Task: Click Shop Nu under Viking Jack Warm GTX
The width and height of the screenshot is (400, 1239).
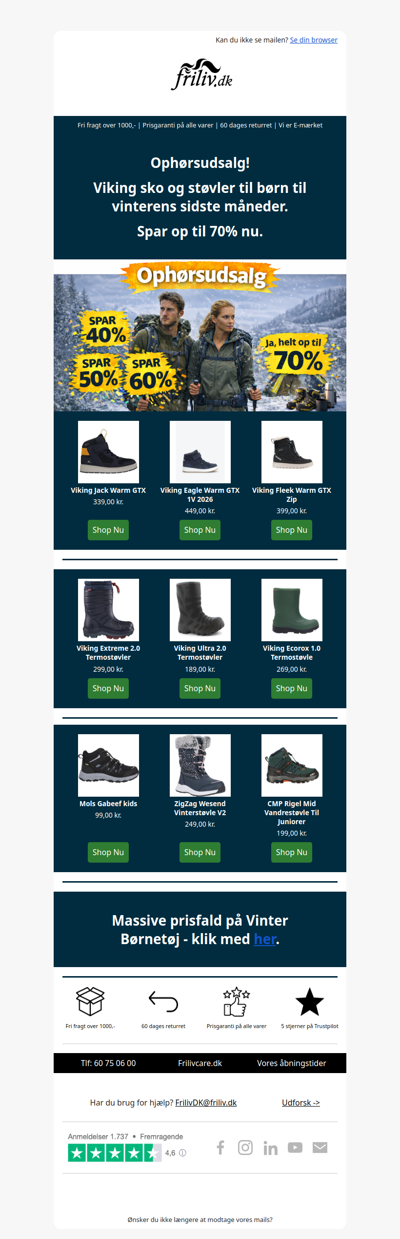Action: (x=108, y=530)
